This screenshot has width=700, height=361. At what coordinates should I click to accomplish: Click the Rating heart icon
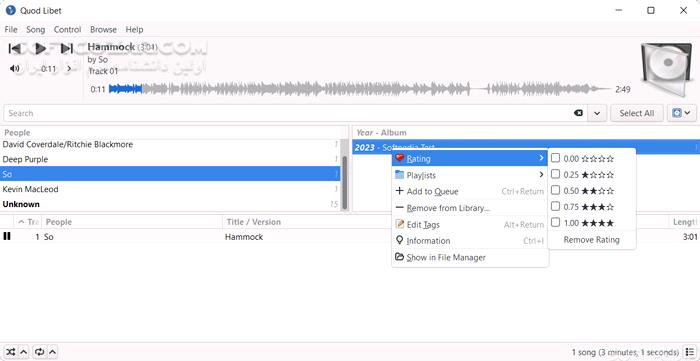pyautogui.click(x=400, y=158)
